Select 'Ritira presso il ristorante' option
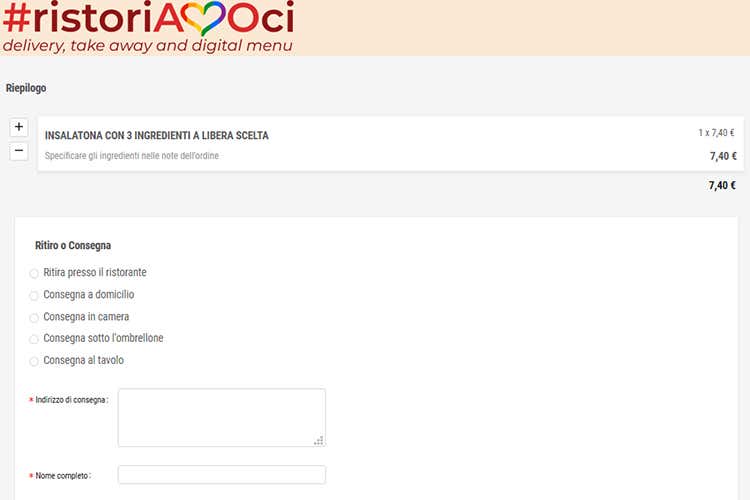This screenshot has height=500, width=750. click(34, 273)
